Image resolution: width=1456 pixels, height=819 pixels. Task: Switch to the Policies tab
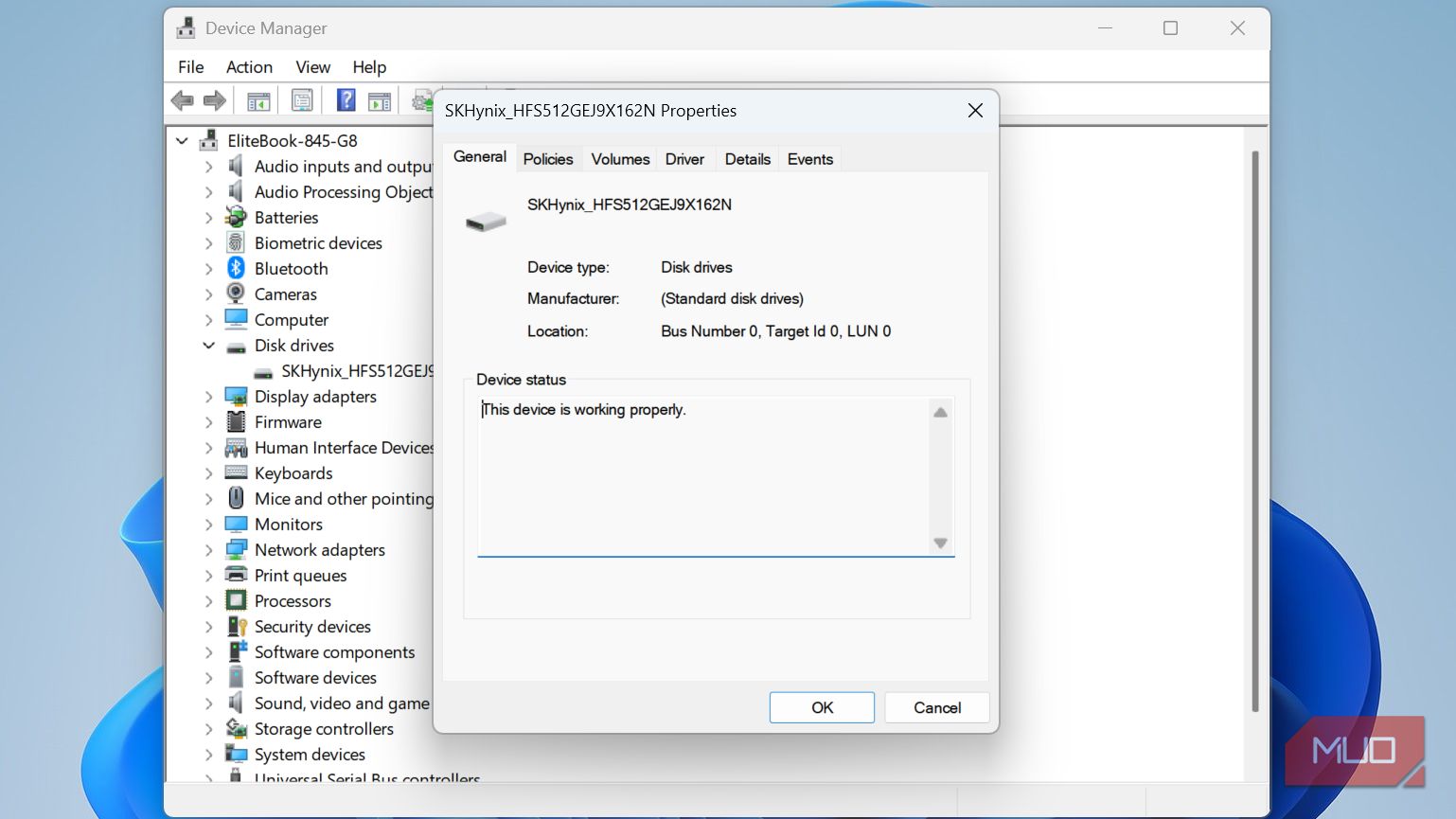(x=548, y=159)
